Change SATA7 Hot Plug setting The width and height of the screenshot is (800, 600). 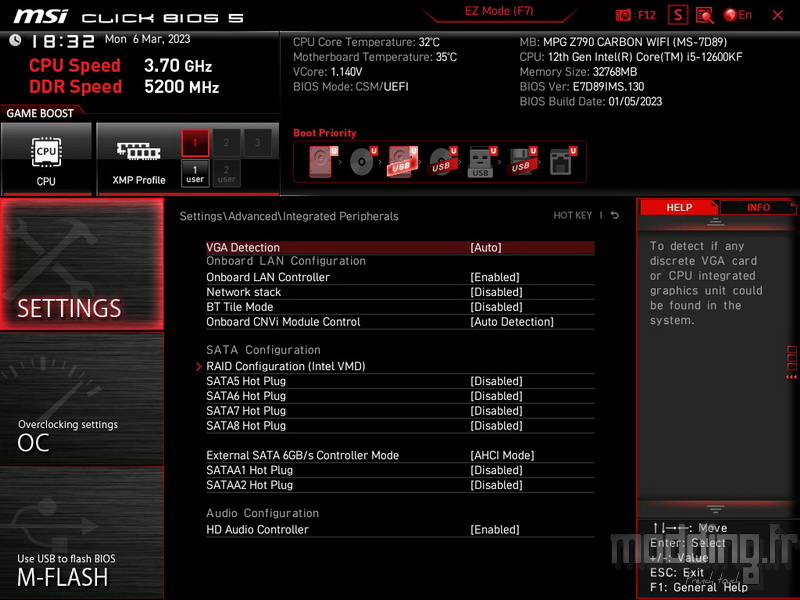pos(400,411)
